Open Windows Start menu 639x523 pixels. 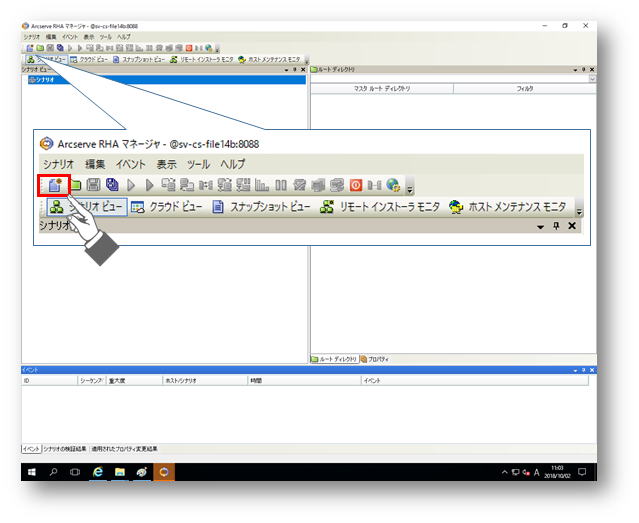coord(32,472)
